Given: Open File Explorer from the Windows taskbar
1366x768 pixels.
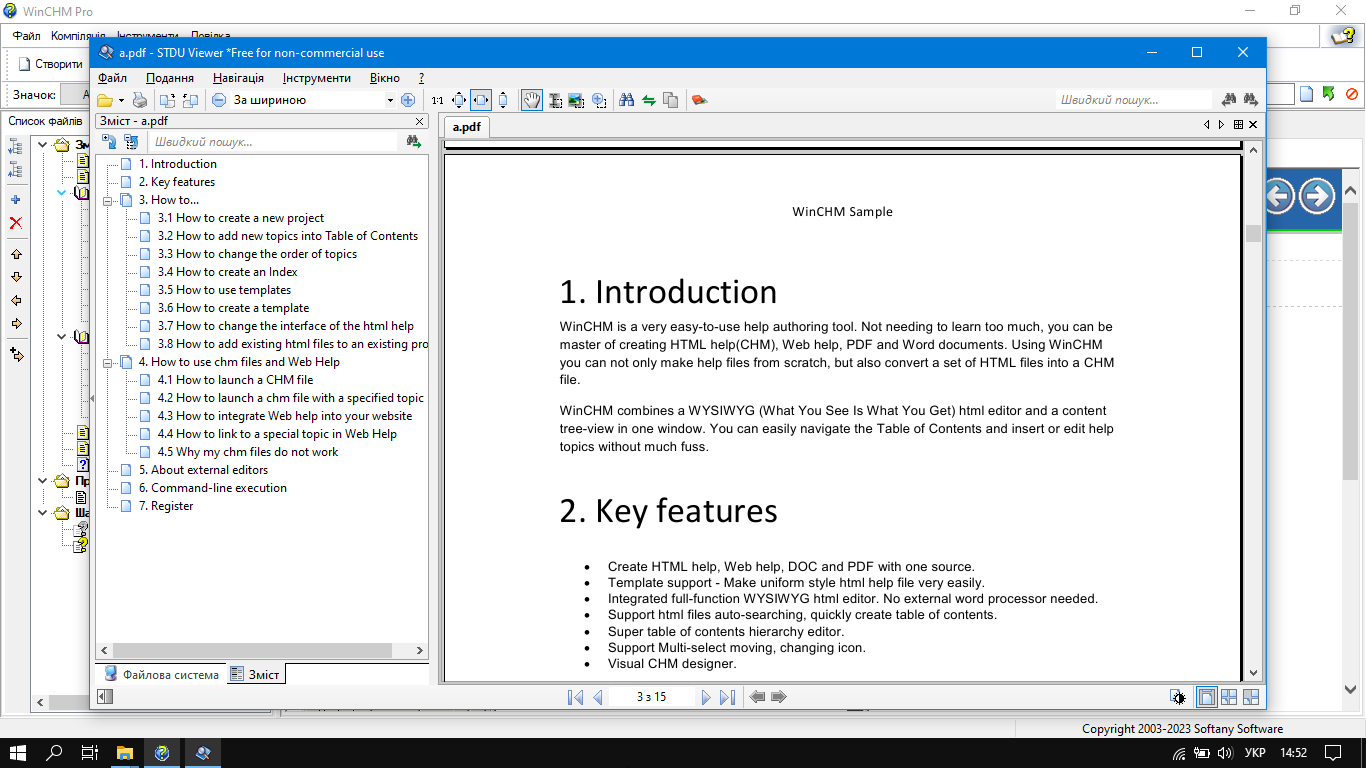Looking at the screenshot, I should (x=125, y=753).
